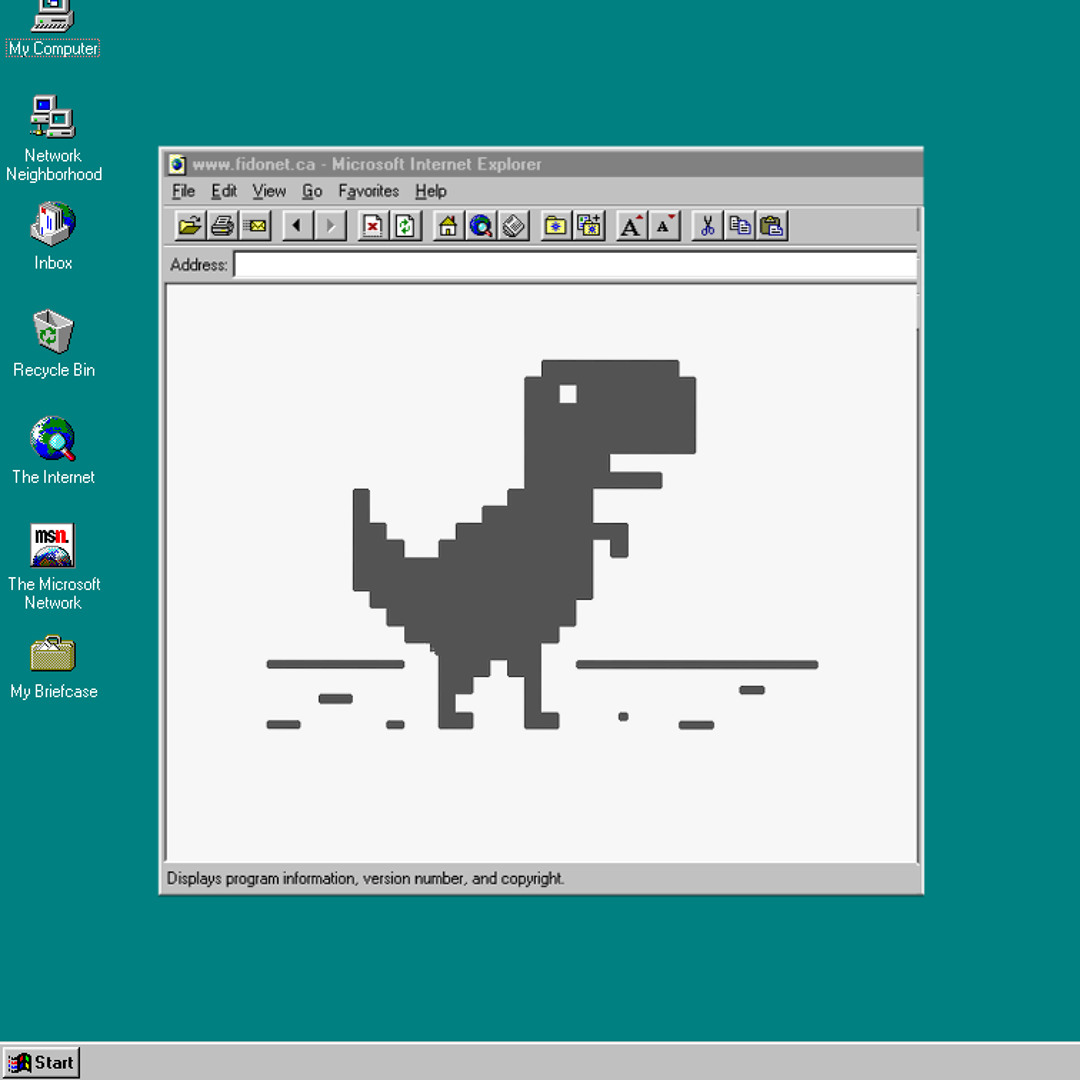Click the Search the Internet icon
Viewport: 1080px width, 1080px height.
pos(481,226)
